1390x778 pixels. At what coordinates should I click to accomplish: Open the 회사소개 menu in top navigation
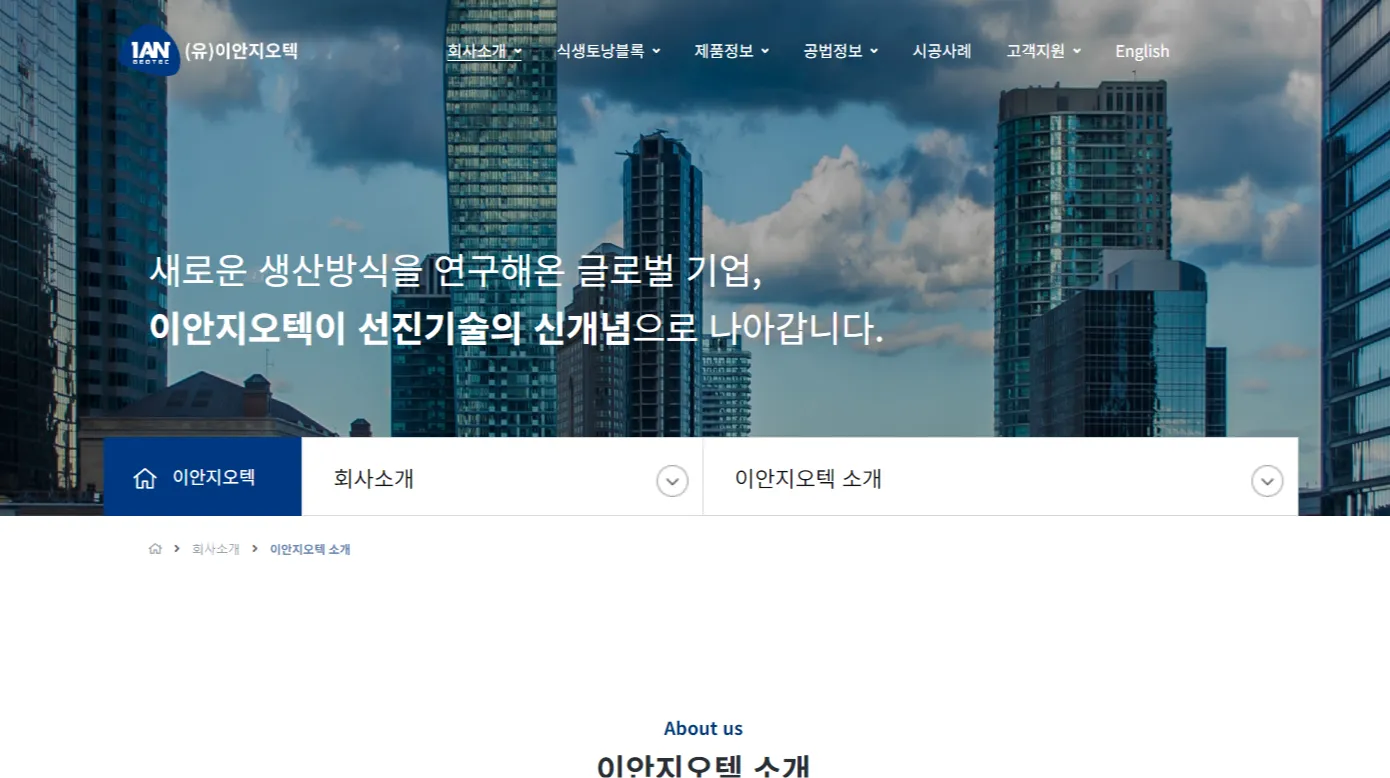click(x=484, y=51)
